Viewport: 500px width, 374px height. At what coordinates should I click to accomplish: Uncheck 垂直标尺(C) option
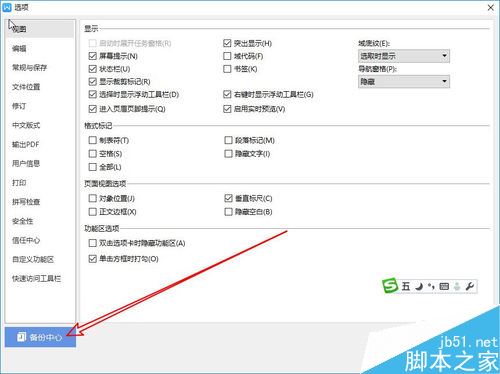(x=228, y=198)
